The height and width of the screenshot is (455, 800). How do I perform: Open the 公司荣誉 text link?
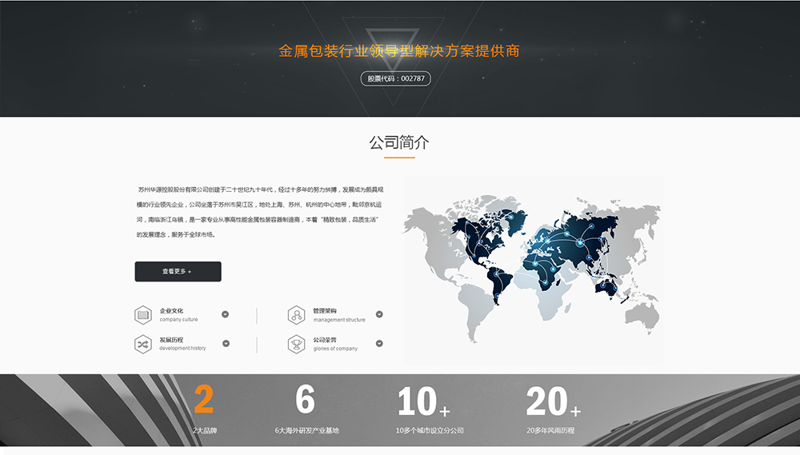point(325,340)
